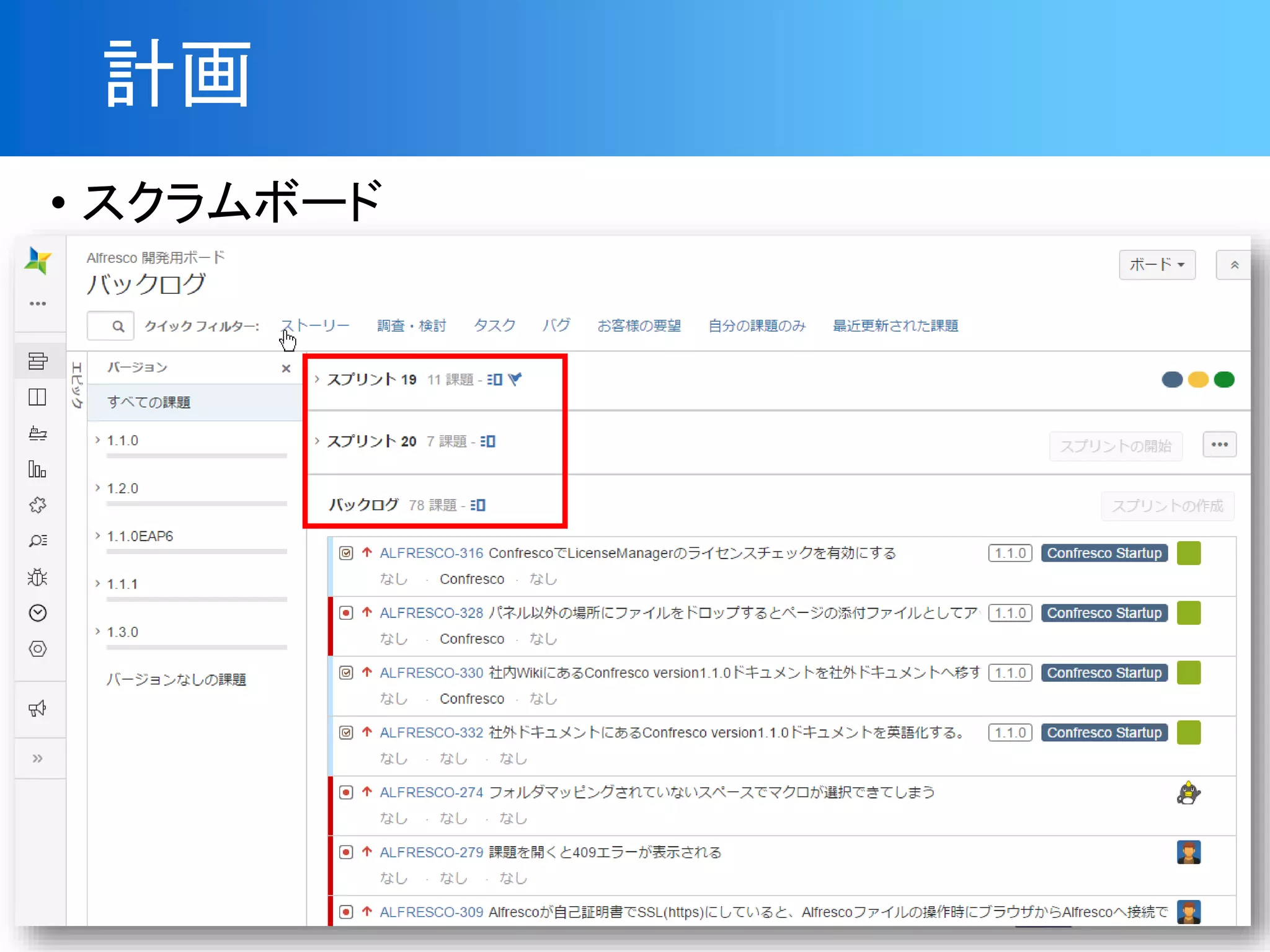This screenshot has width=1270, height=952.
Task: Click the priority up-arrow on ALFRESCO-330
Action: tap(367, 672)
